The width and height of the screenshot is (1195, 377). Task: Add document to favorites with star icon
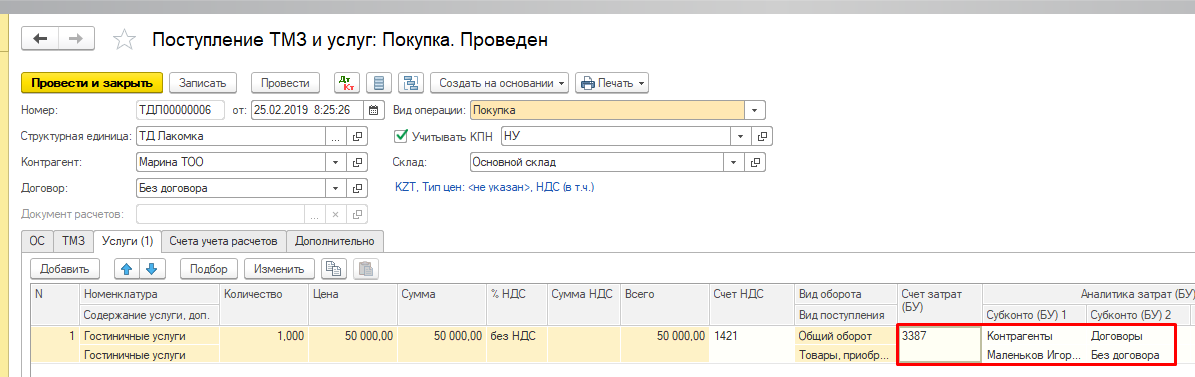click(123, 40)
